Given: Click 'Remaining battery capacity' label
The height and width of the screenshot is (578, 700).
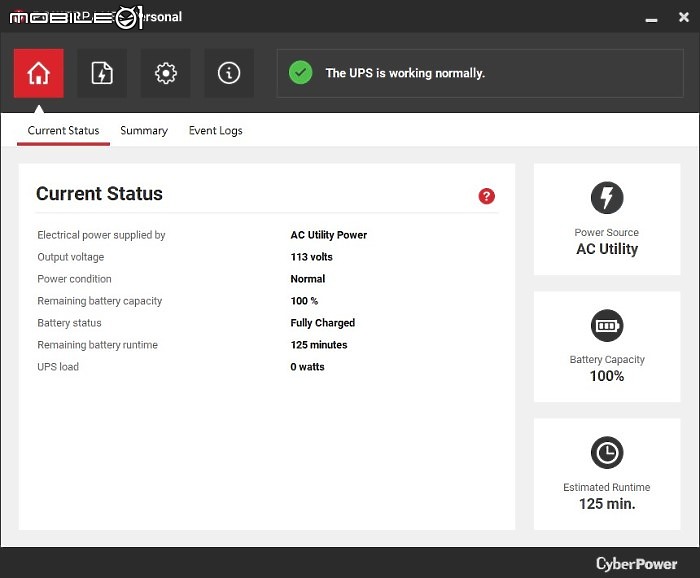Looking at the screenshot, I should [x=100, y=301].
